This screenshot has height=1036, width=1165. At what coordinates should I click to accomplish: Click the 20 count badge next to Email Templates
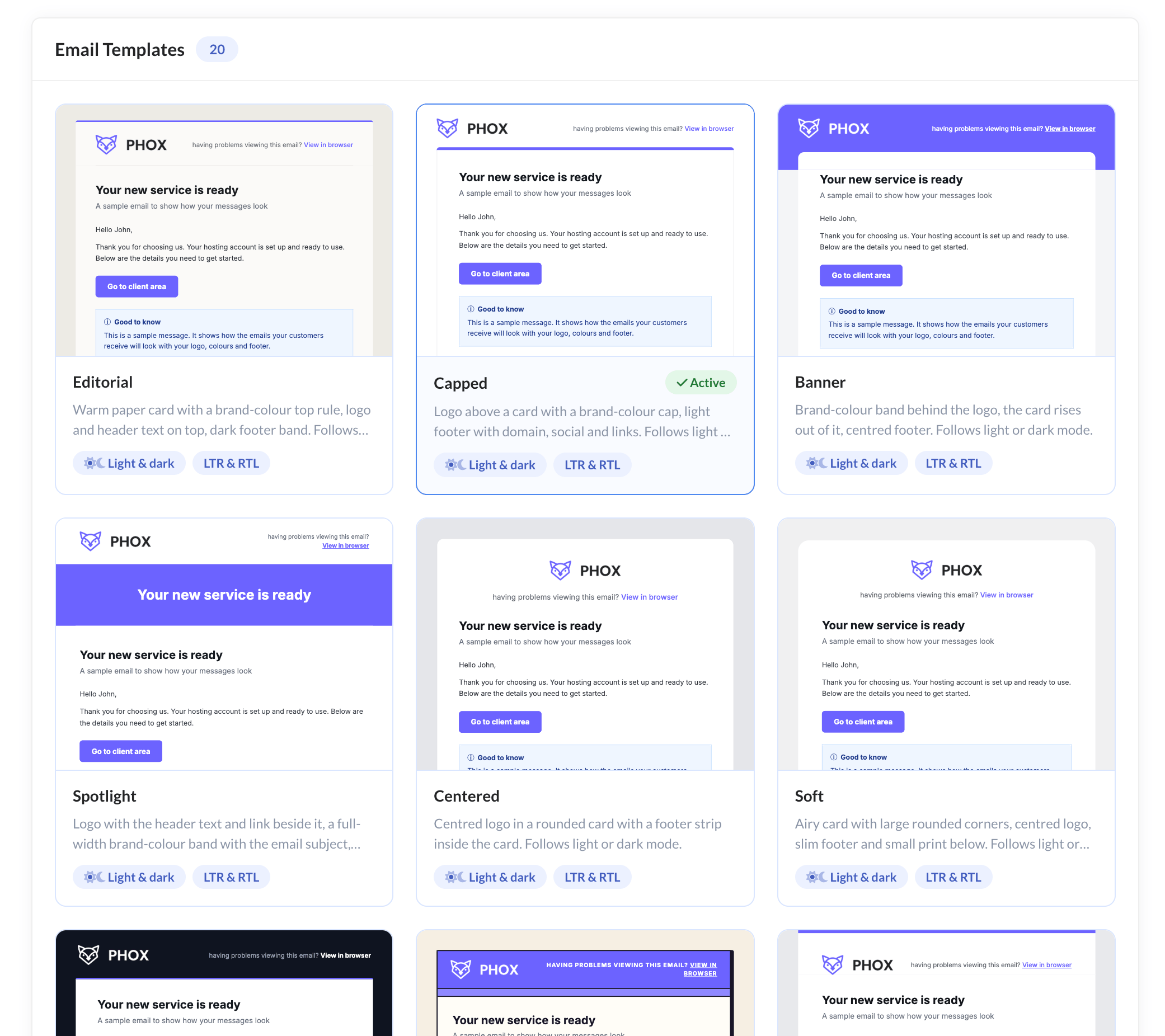(x=217, y=50)
